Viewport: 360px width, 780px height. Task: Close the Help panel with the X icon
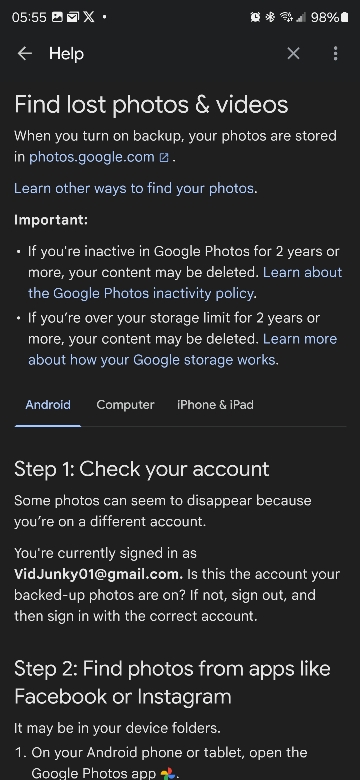pyautogui.click(x=293, y=54)
